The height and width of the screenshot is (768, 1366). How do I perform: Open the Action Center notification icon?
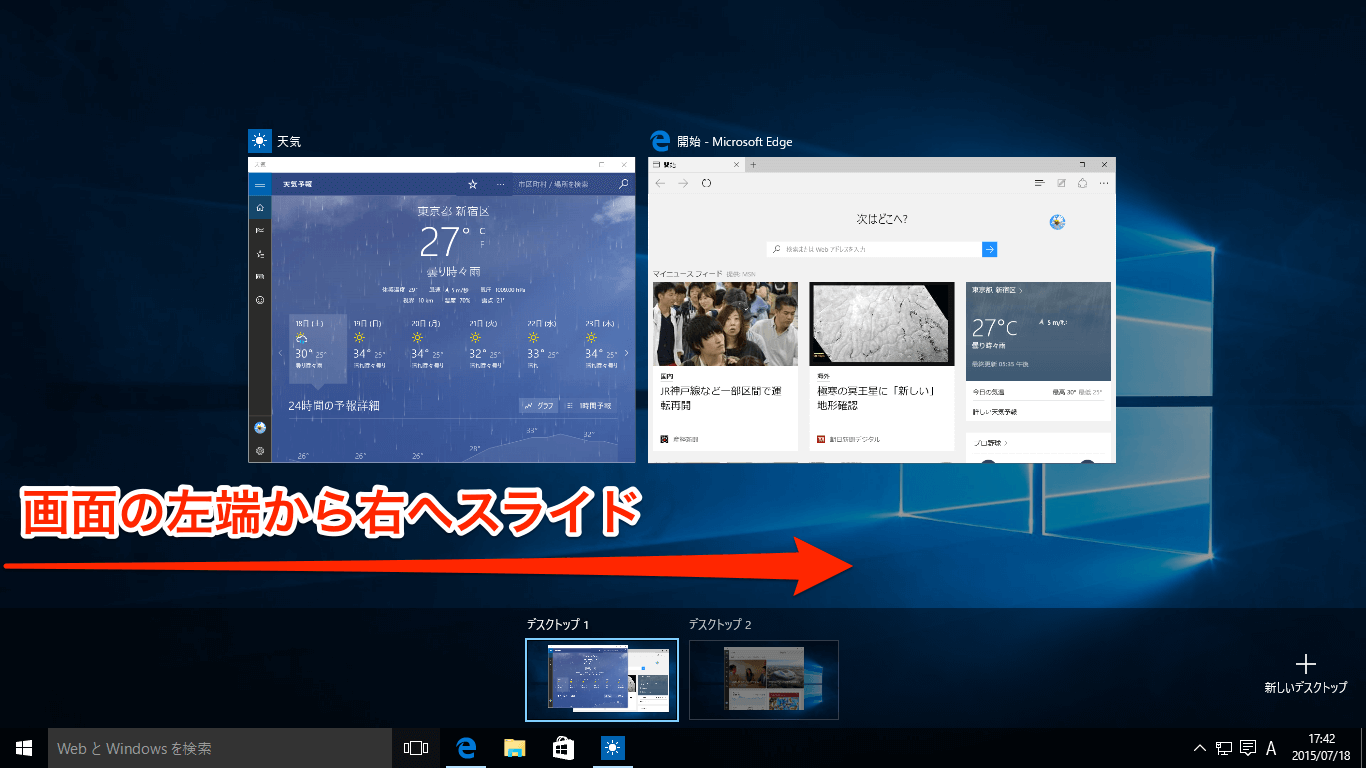pos(1248,748)
